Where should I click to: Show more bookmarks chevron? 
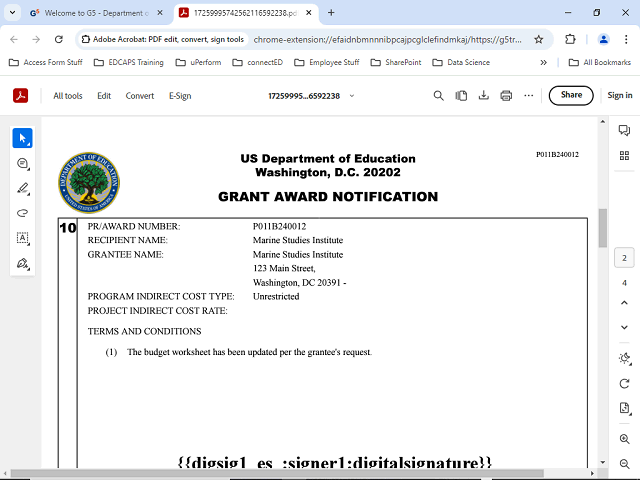(x=543, y=62)
